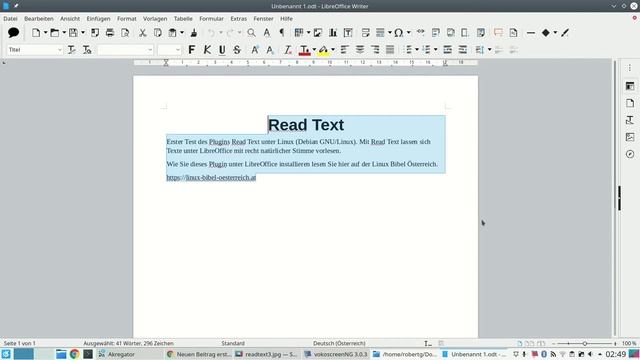Image resolution: width=640 pixels, height=360 pixels.
Task: Expand the New document dropdown arrow
Action: tap(45, 33)
